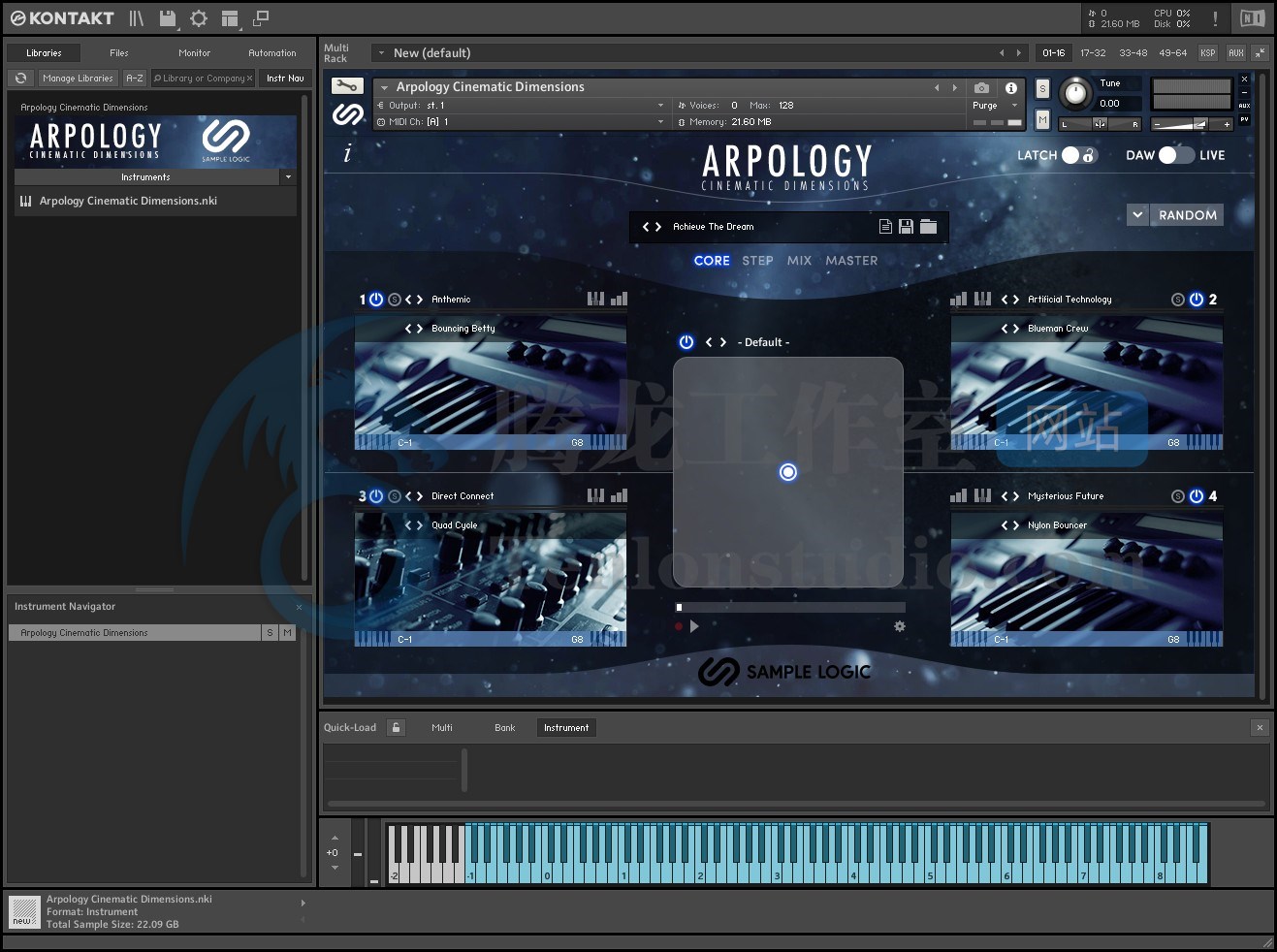
Task: Expand the Instruments dropdown in library
Action: point(288,177)
